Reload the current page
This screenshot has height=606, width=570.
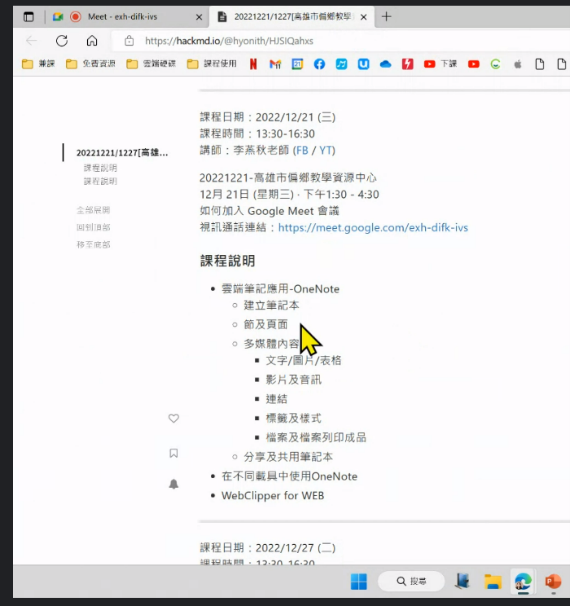coord(62,41)
